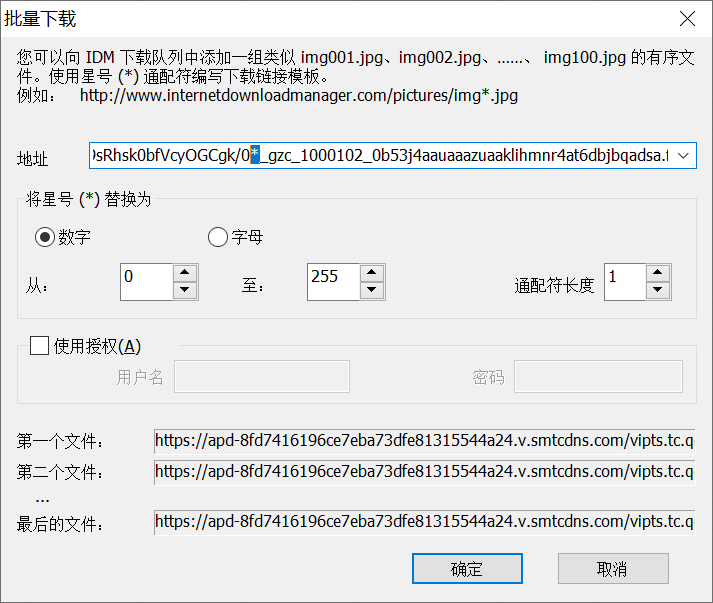This screenshot has width=713, height=603.
Task: Click the 通配符长度 value field
Action: (625, 281)
